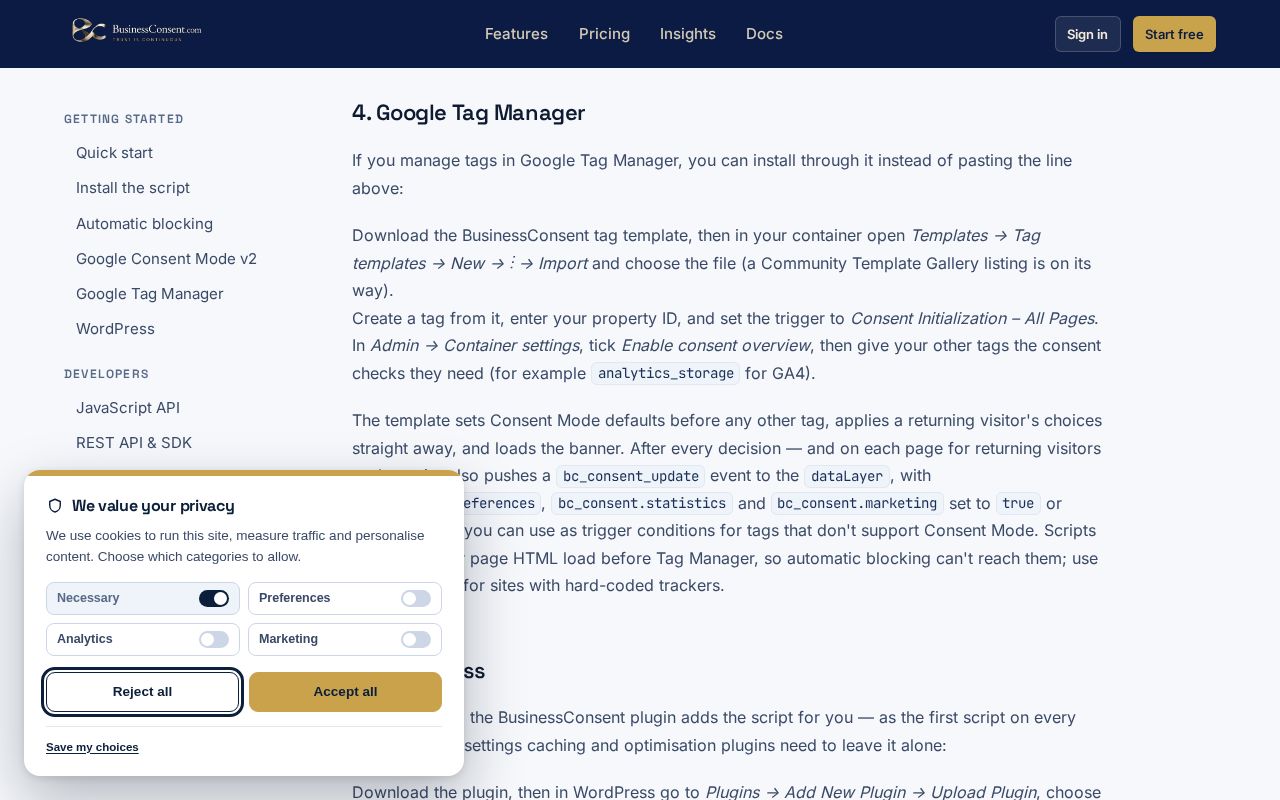This screenshot has height=800, width=1280.
Task: Click the 4. Google Tag Manager heading
Action: point(468,113)
